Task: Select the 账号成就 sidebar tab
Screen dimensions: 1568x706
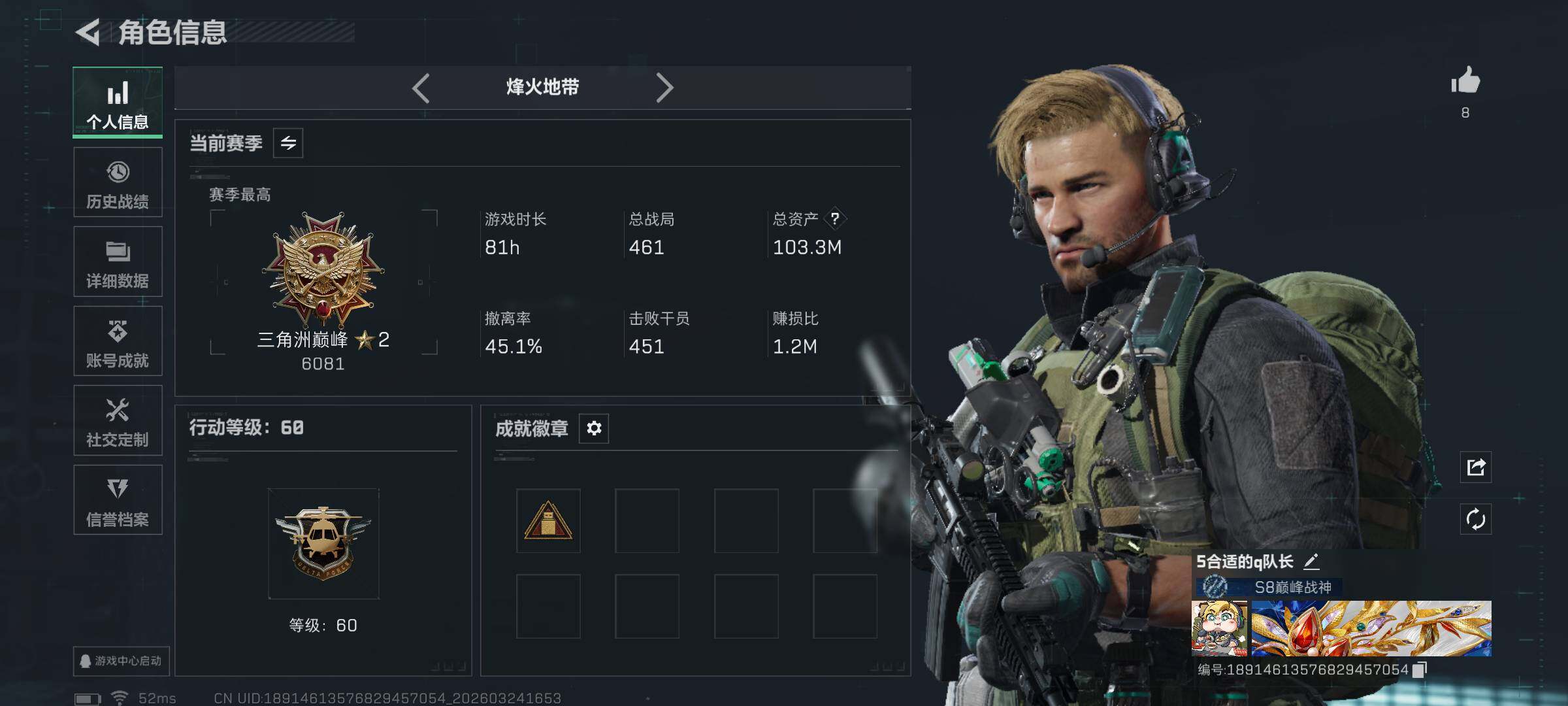Action: [118, 341]
